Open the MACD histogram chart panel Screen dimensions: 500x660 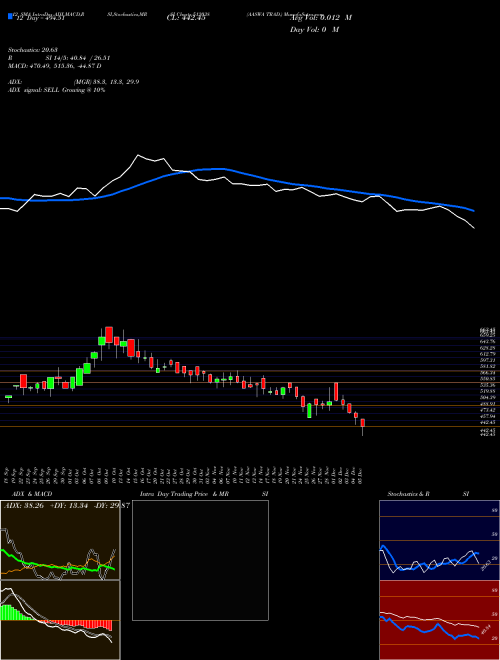pyautogui.click(x=60, y=620)
